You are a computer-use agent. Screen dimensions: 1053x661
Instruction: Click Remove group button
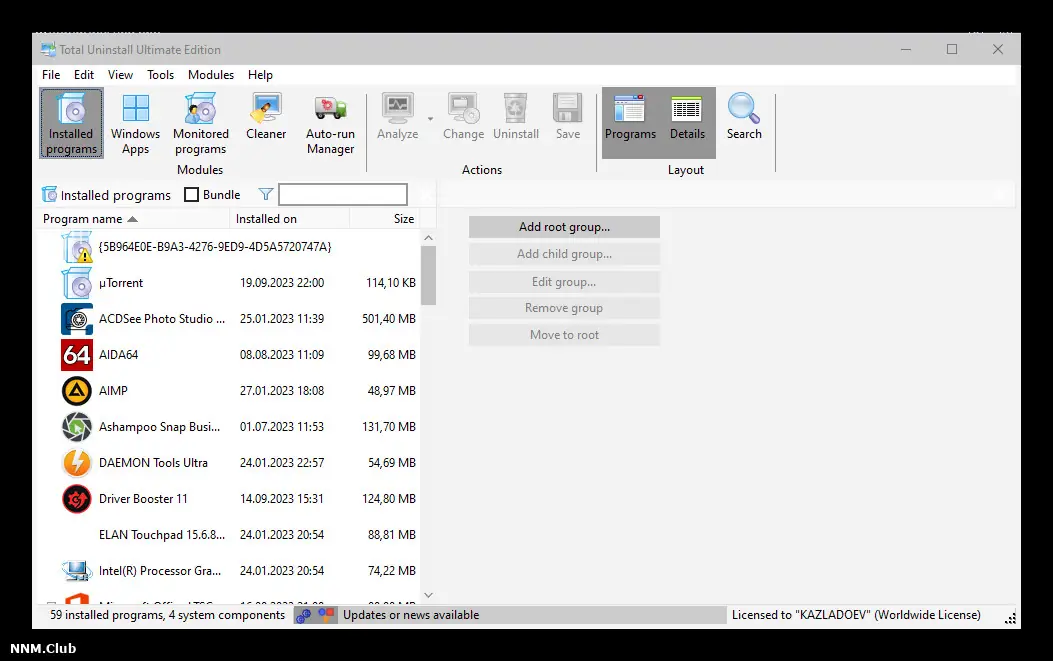(x=564, y=308)
